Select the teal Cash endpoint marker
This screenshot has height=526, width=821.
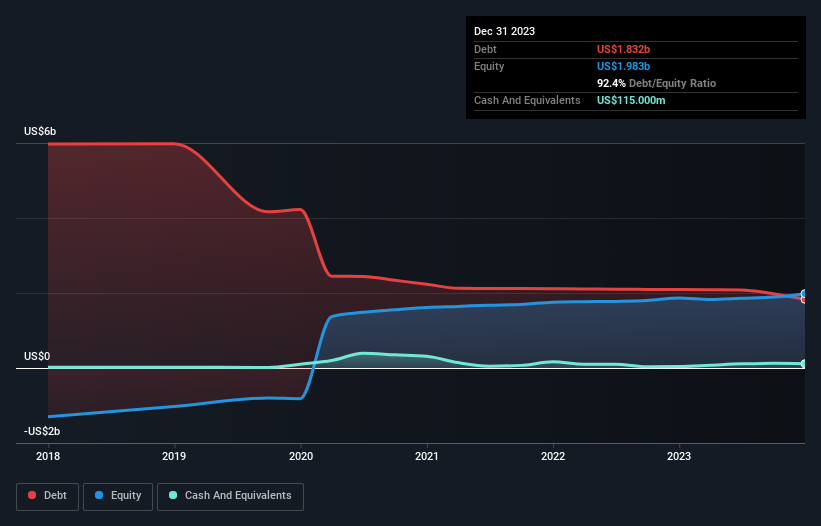point(804,363)
